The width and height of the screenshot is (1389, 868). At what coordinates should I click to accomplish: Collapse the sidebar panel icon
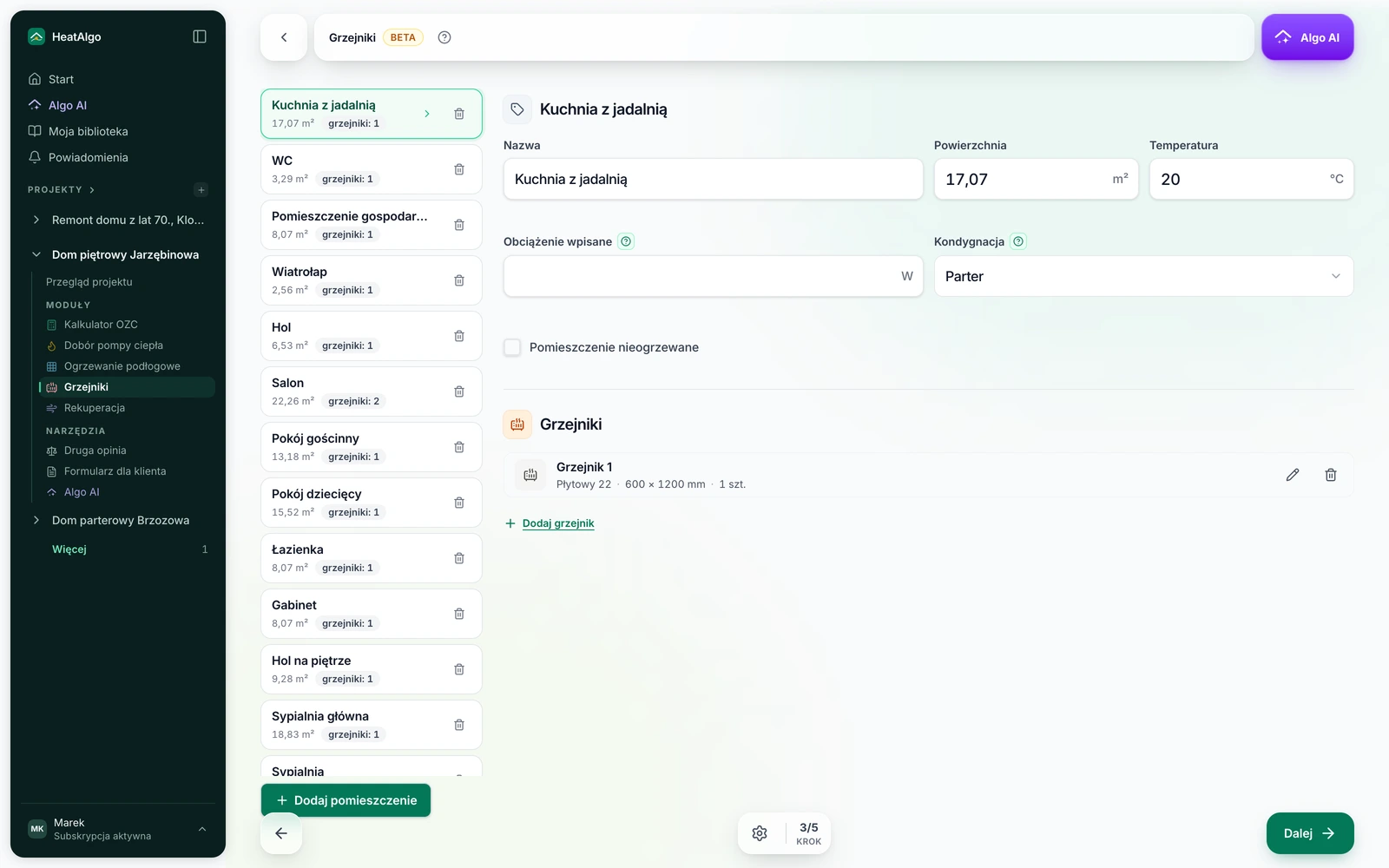(200, 36)
